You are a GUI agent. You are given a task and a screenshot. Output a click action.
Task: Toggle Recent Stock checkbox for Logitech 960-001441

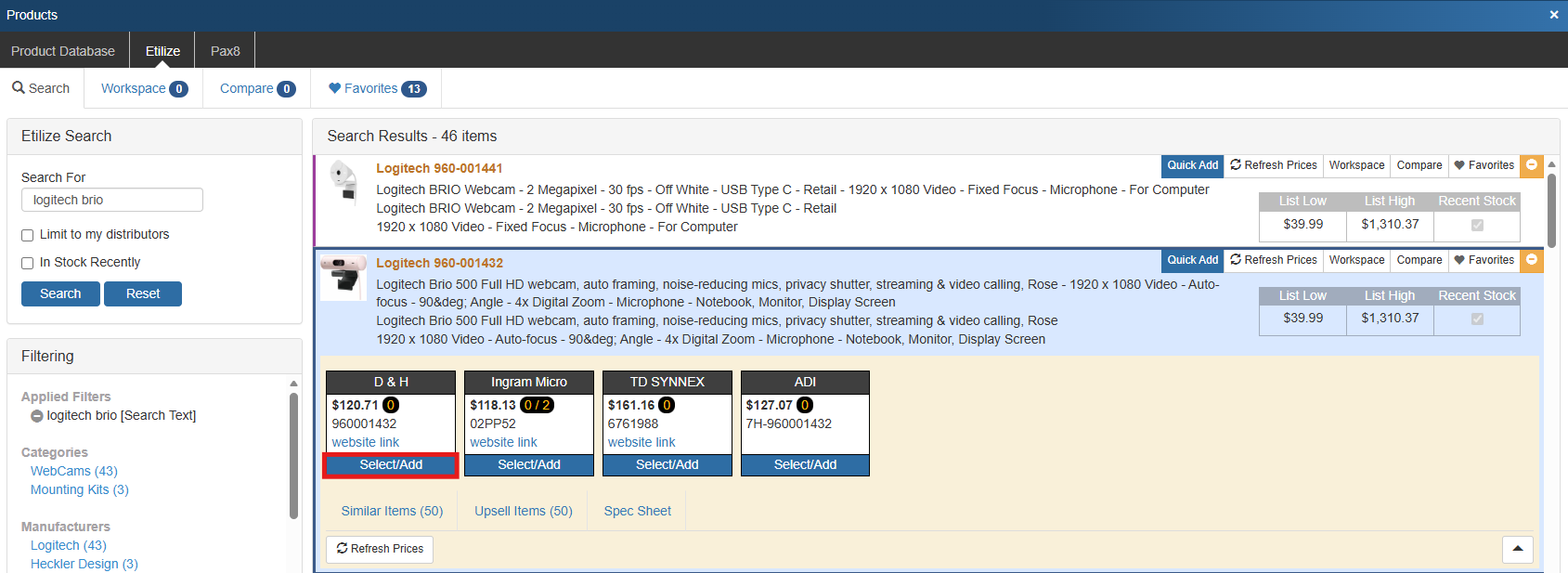click(1477, 225)
